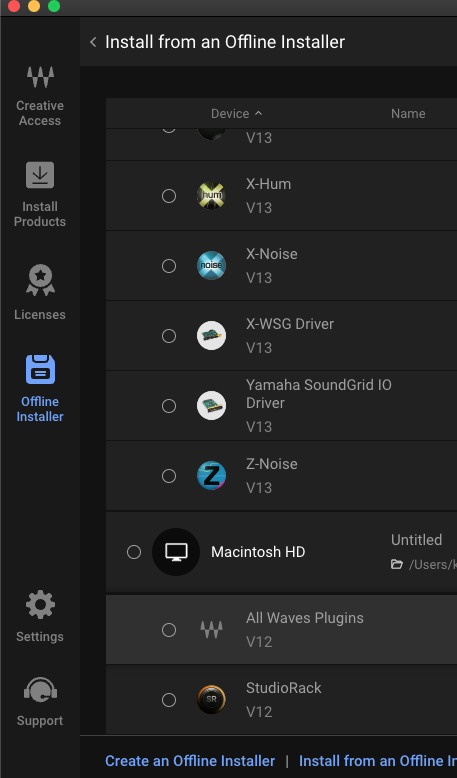Click the Z-Noise plugin icon

pos(211,475)
